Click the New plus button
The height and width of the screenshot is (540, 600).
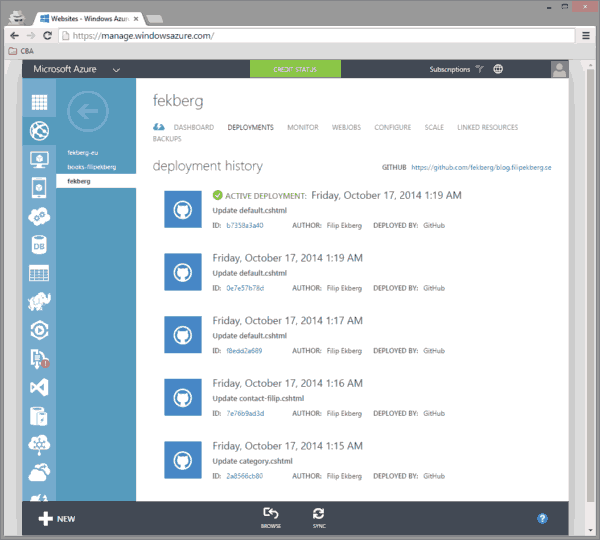point(57,518)
